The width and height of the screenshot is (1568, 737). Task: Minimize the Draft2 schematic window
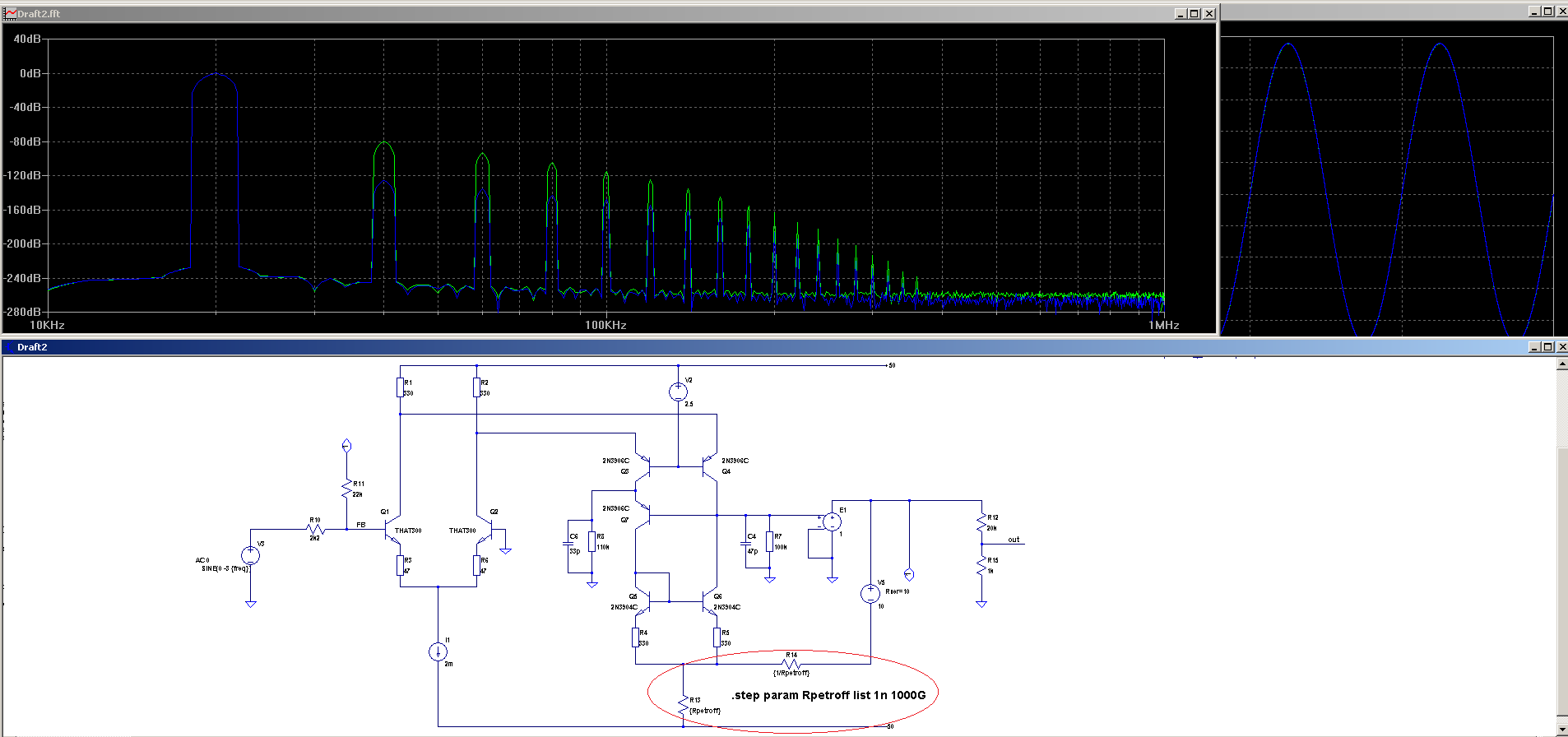(1533, 347)
